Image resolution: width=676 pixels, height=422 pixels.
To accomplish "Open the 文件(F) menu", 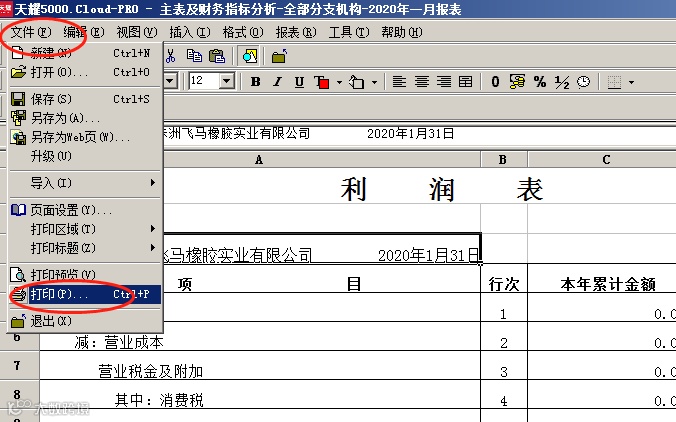I will (31, 32).
